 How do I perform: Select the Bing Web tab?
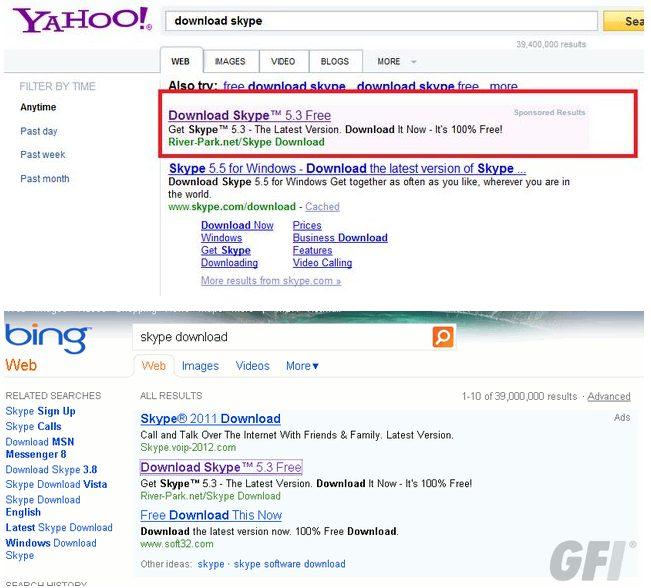[x=154, y=366]
